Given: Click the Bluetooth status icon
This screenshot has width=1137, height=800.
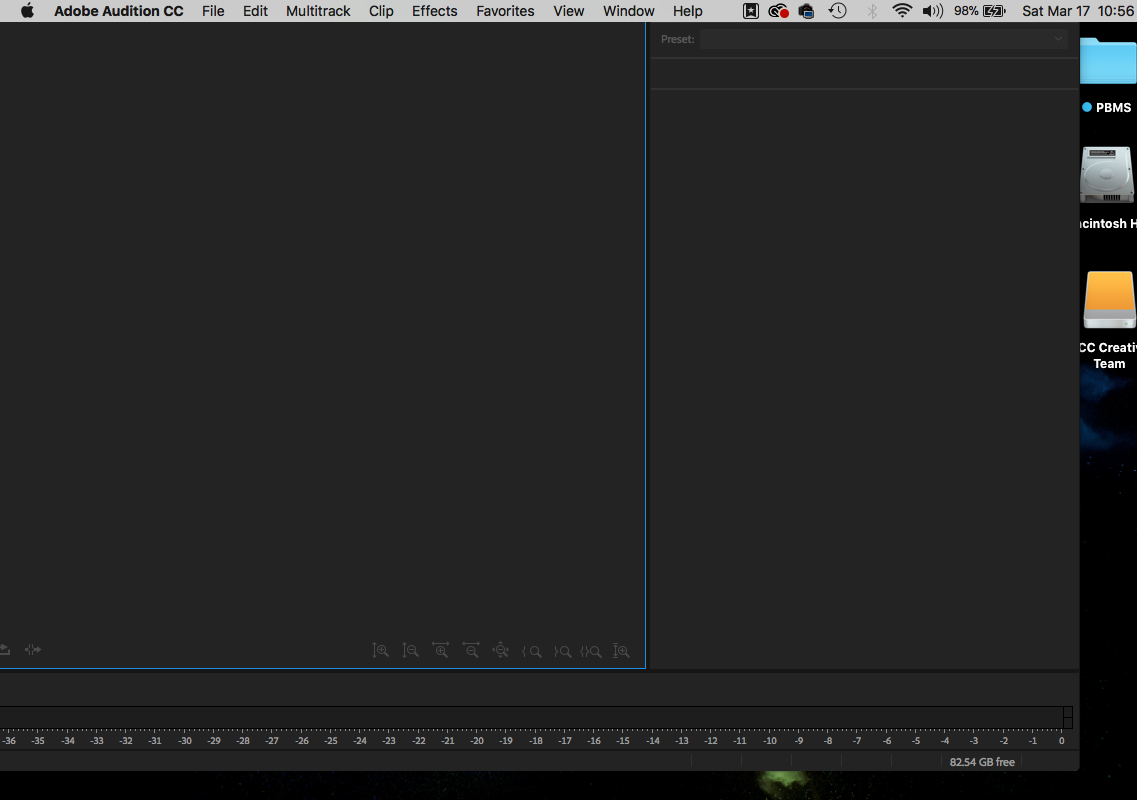Looking at the screenshot, I should coord(872,11).
